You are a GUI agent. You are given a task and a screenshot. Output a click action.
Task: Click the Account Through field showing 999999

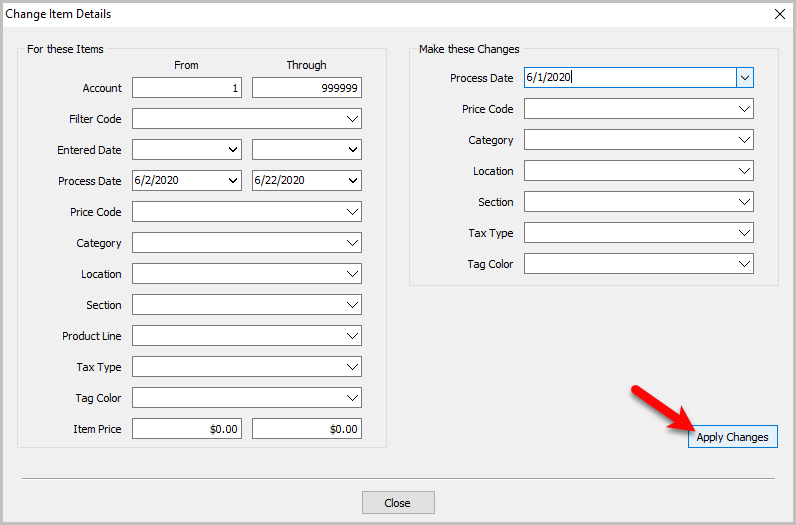click(307, 88)
